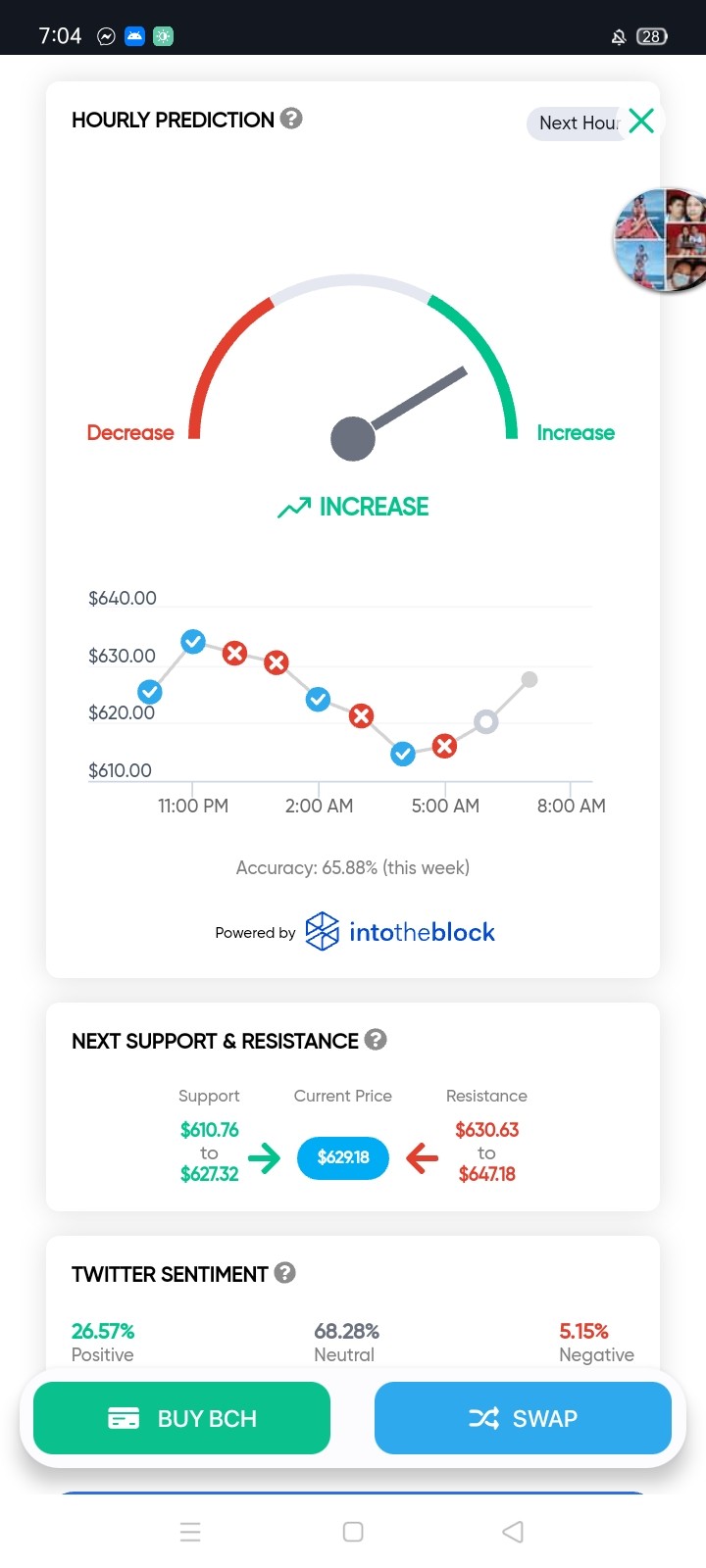The image size is (706, 1568).
Task: Tap the home square navigation icon
Action: (x=353, y=1532)
